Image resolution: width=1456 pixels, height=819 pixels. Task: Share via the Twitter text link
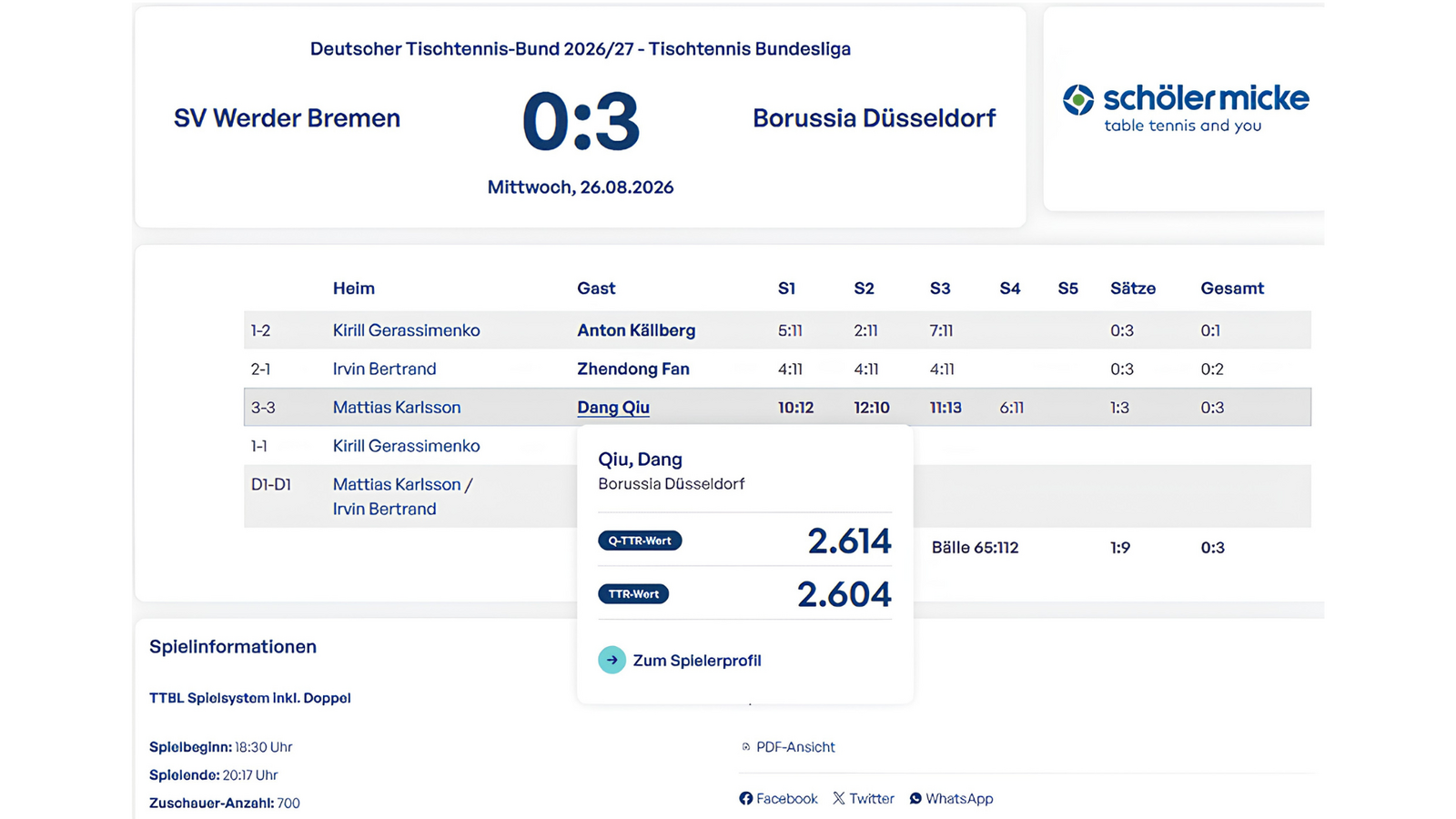[x=872, y=798]
